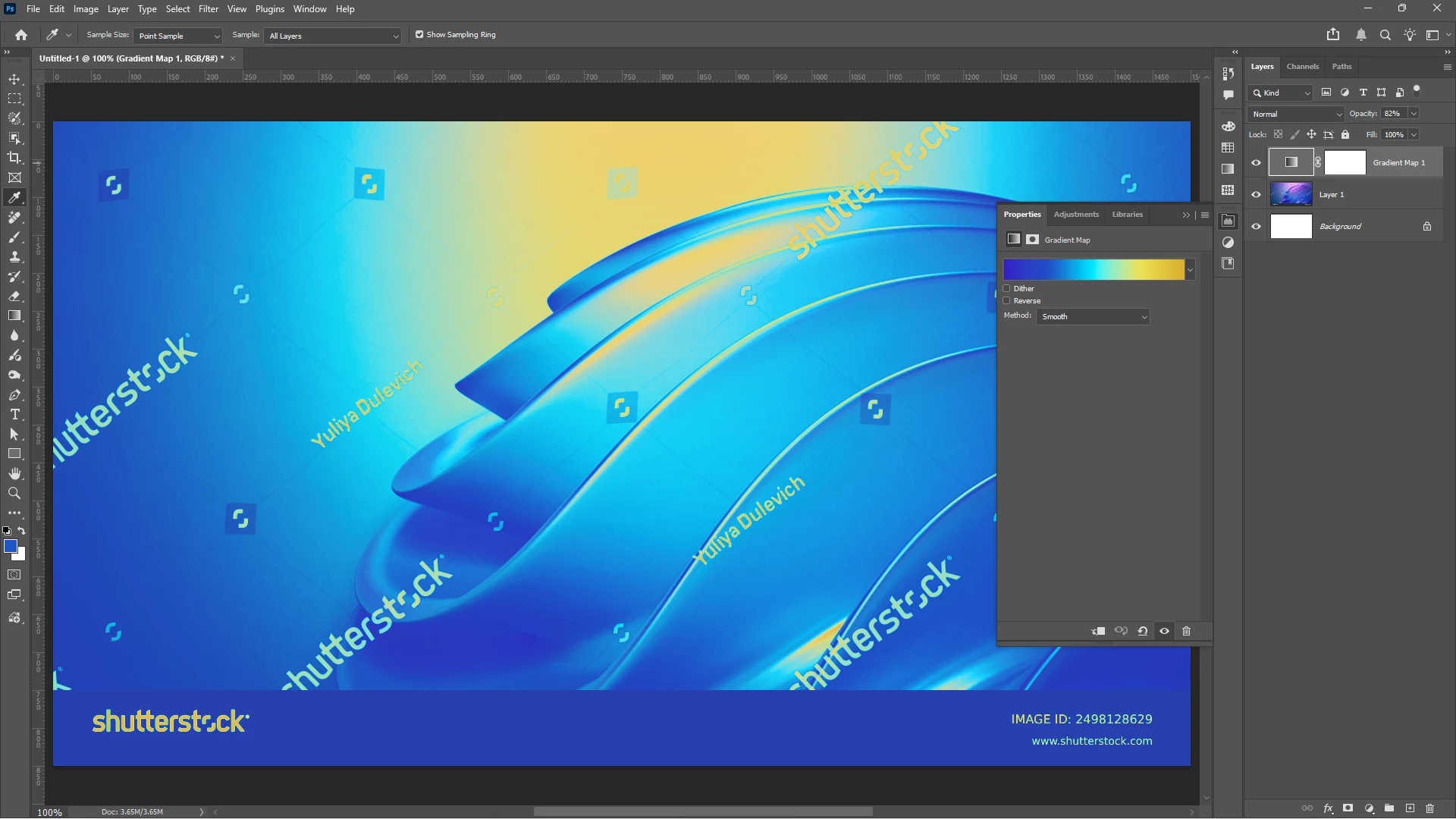Image resolution: width=1456 pixels, height=819 pixels.
Task: Go to the Home screen
Action: (x=21, y=35)
